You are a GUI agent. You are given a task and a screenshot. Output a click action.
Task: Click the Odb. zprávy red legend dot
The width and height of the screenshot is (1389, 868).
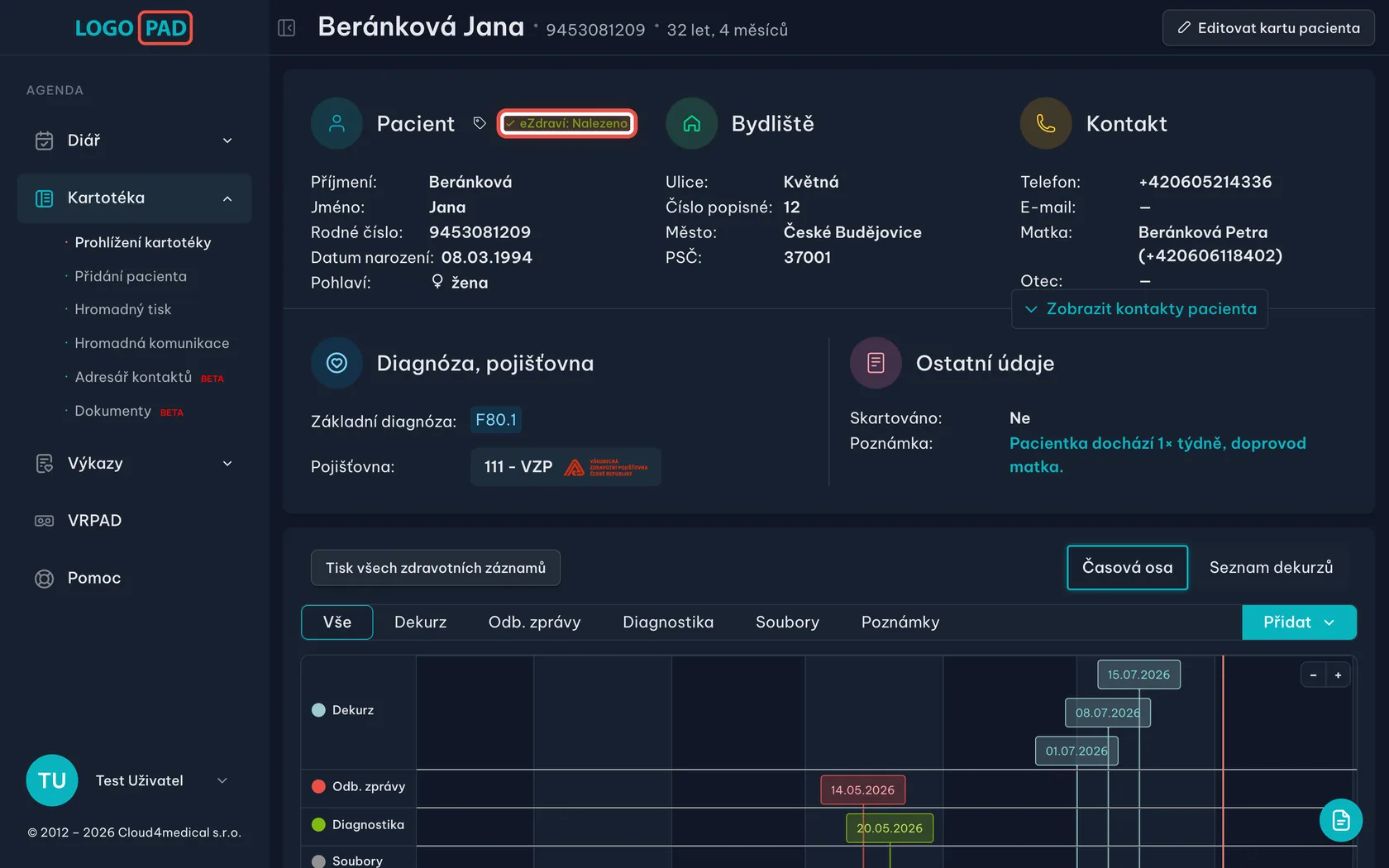[x=318, y=786]
